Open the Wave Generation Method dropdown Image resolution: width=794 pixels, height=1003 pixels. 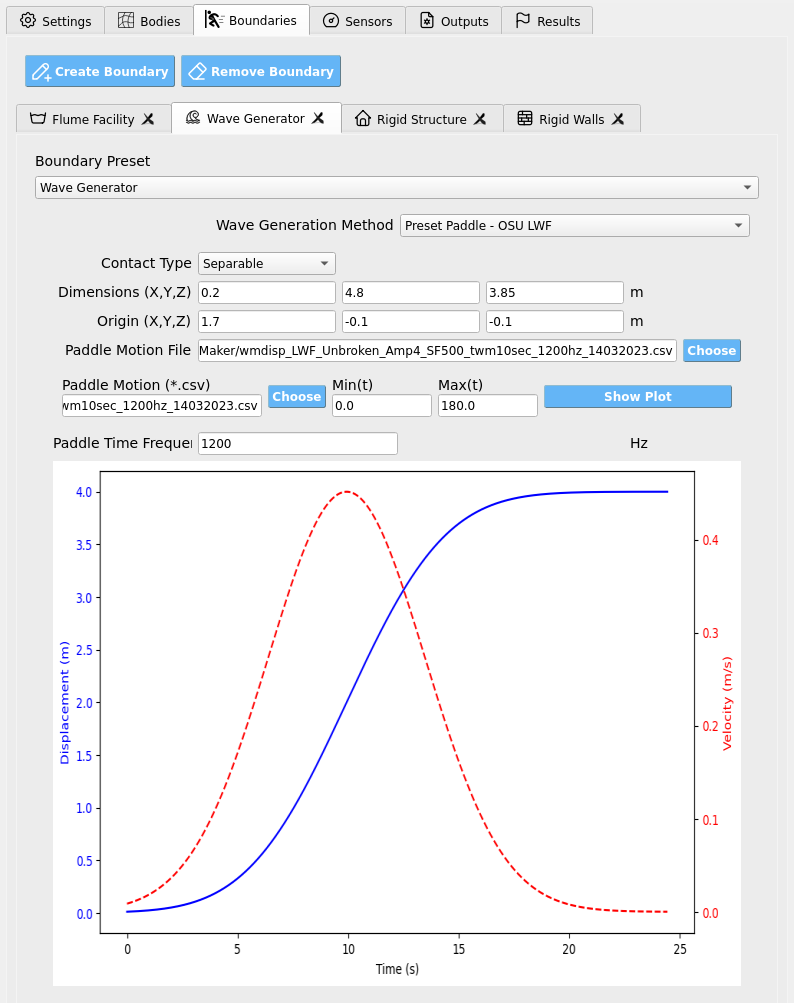click(575, 225)
